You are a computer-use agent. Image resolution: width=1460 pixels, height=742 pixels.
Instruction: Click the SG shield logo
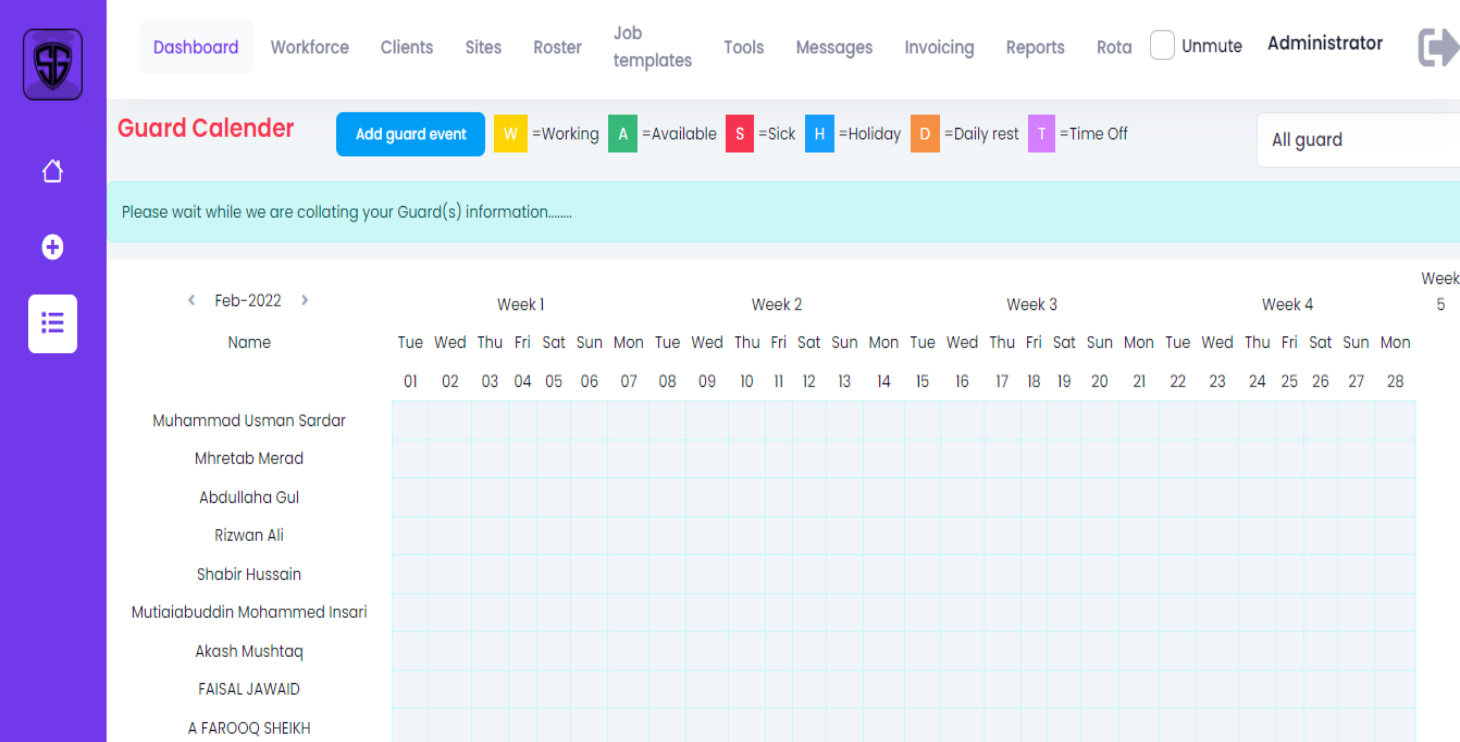tap(53, 65)
